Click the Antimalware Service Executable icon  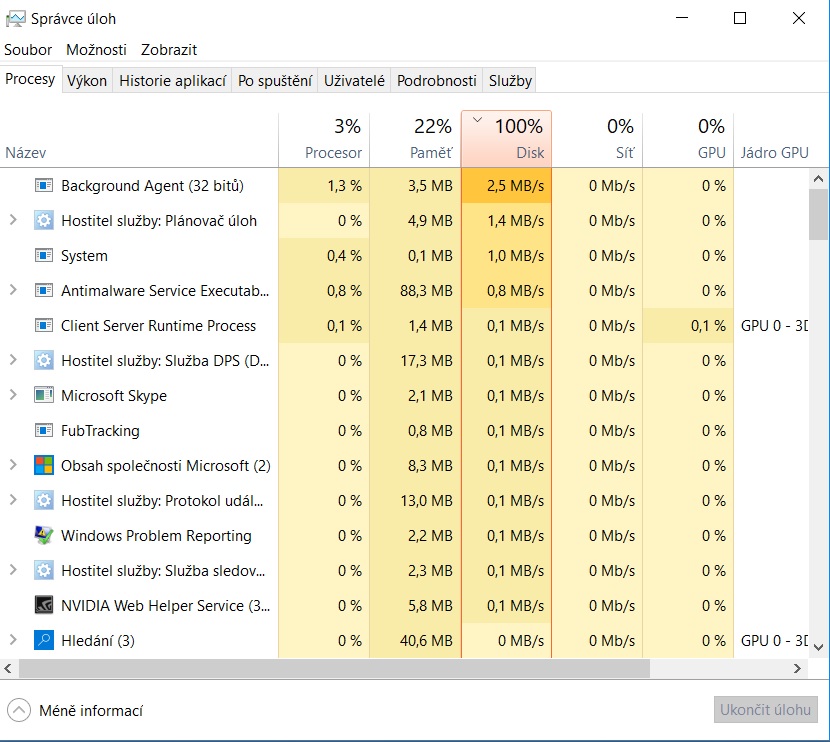tap(44, 291)
